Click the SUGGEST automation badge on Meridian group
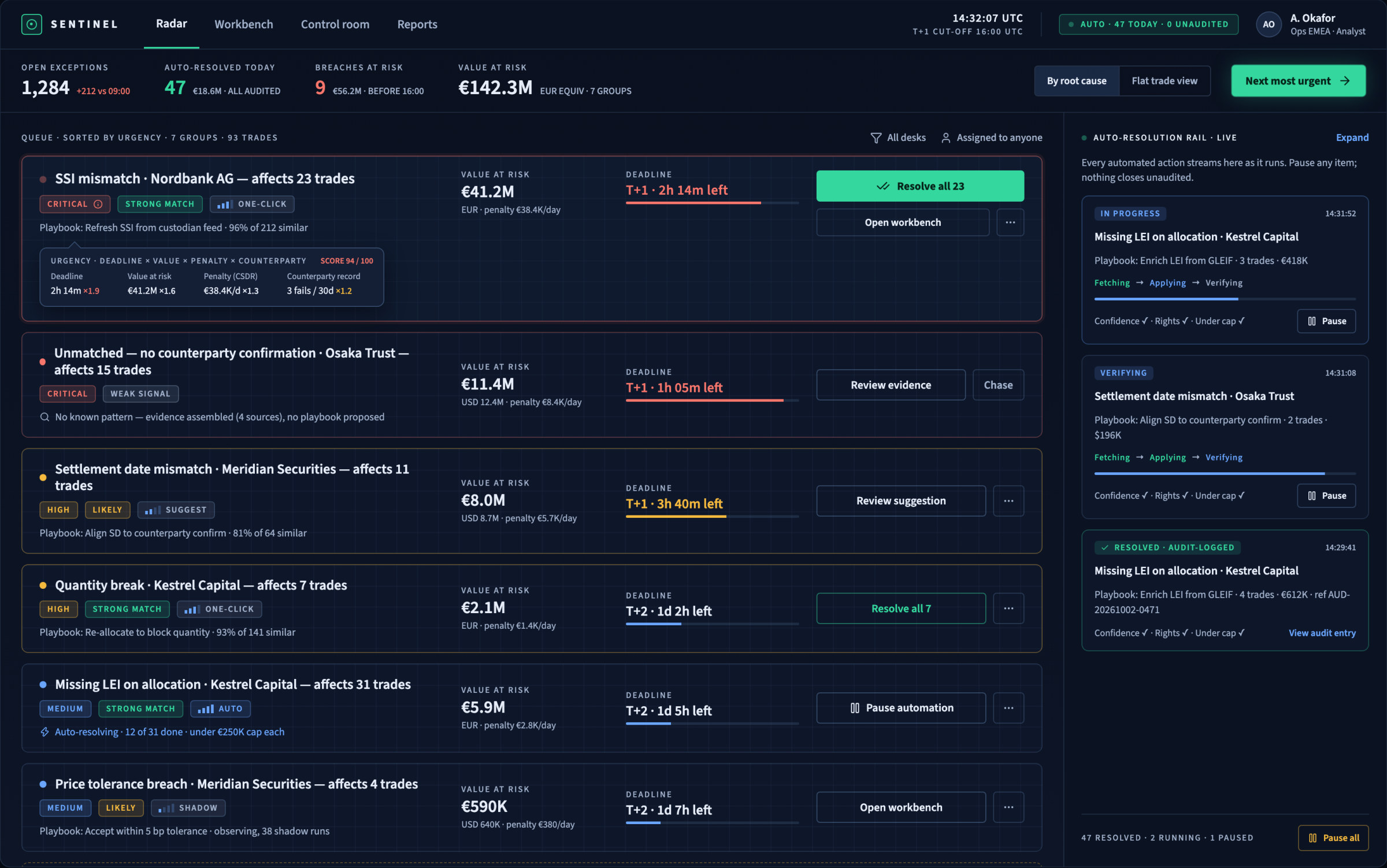The height and width of the screenshot is (868, 1387). [176, 510]
